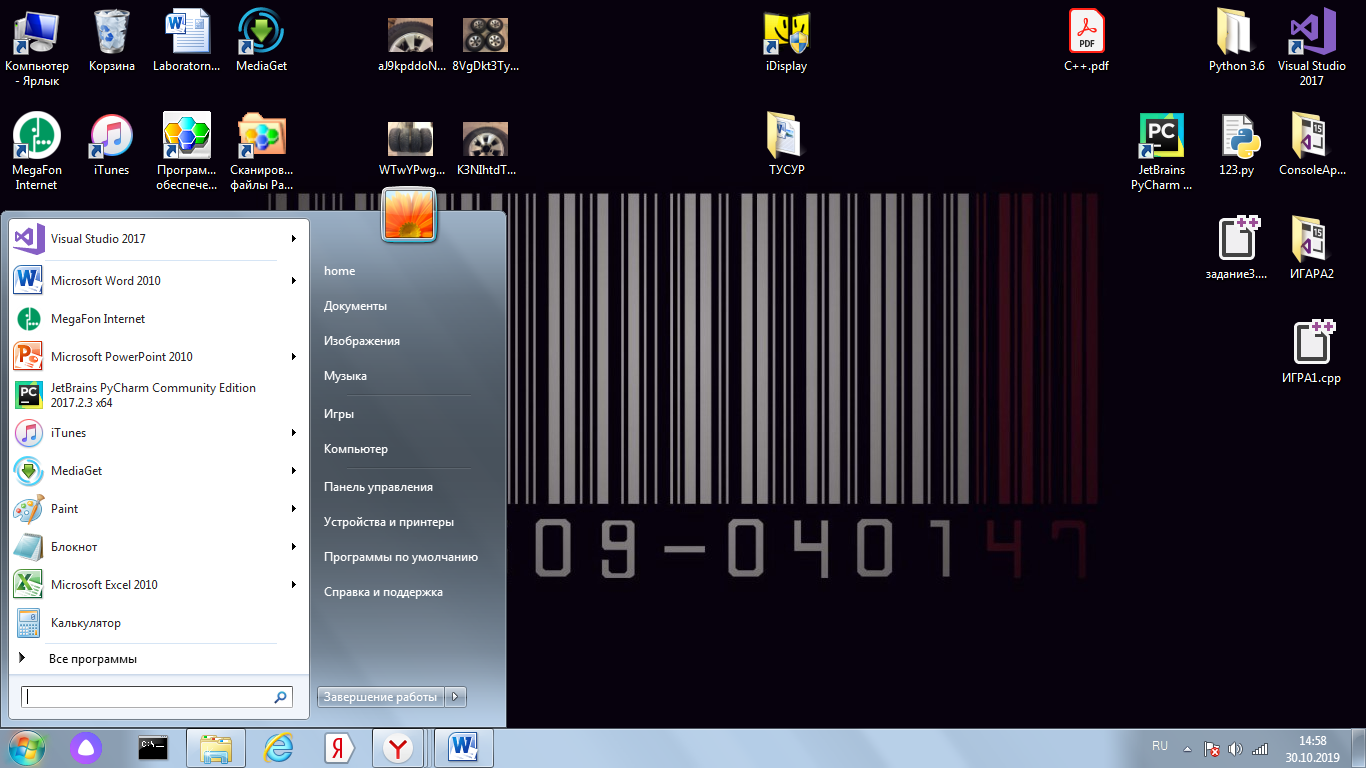Open Программы по умолчанию
Viewport: 1366px width, 768px height.
pyautogui.click(x=400, y=557)
